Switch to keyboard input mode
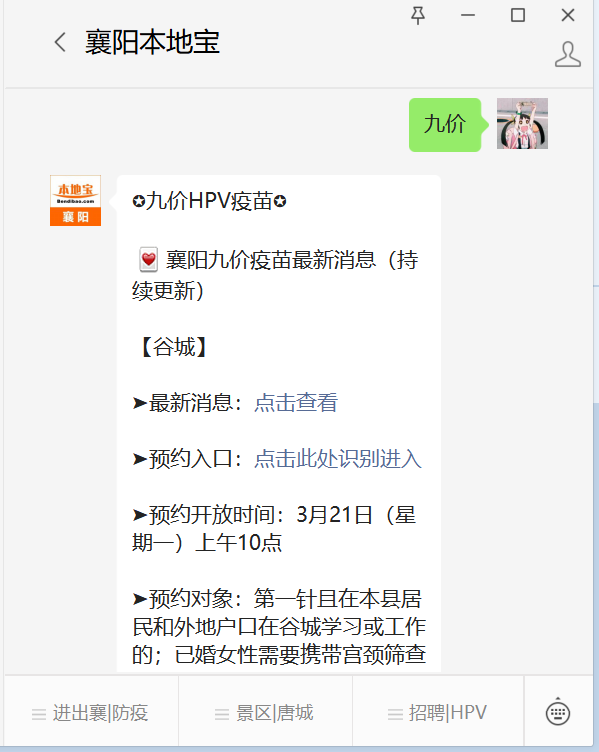Viewport: 599px width, 752px height. [558, 712]
